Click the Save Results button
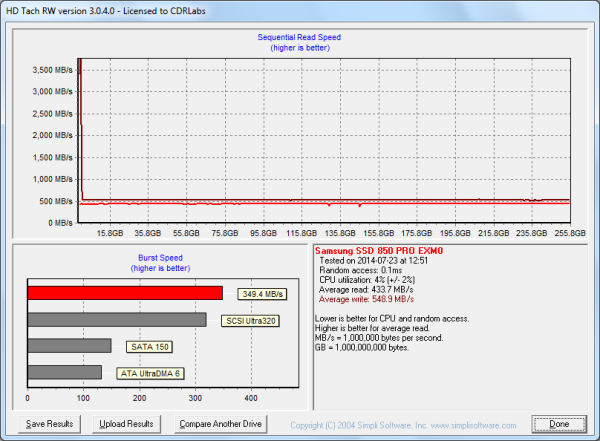 click(x=48, y=424)
